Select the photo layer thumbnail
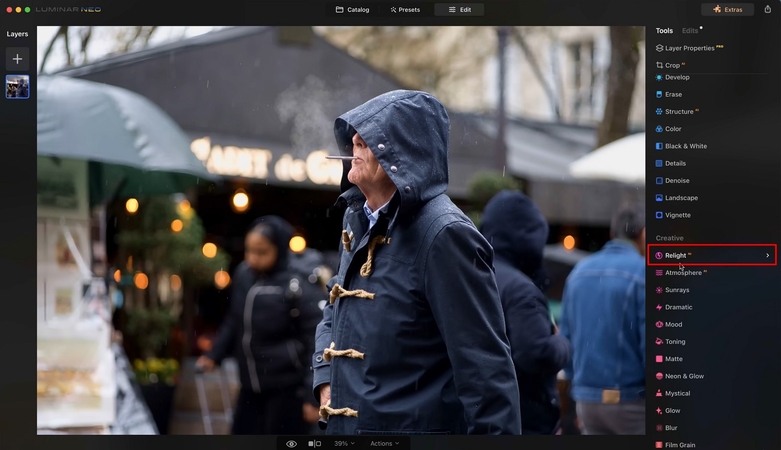Screen dimensions: 781x450 [17, 87]
